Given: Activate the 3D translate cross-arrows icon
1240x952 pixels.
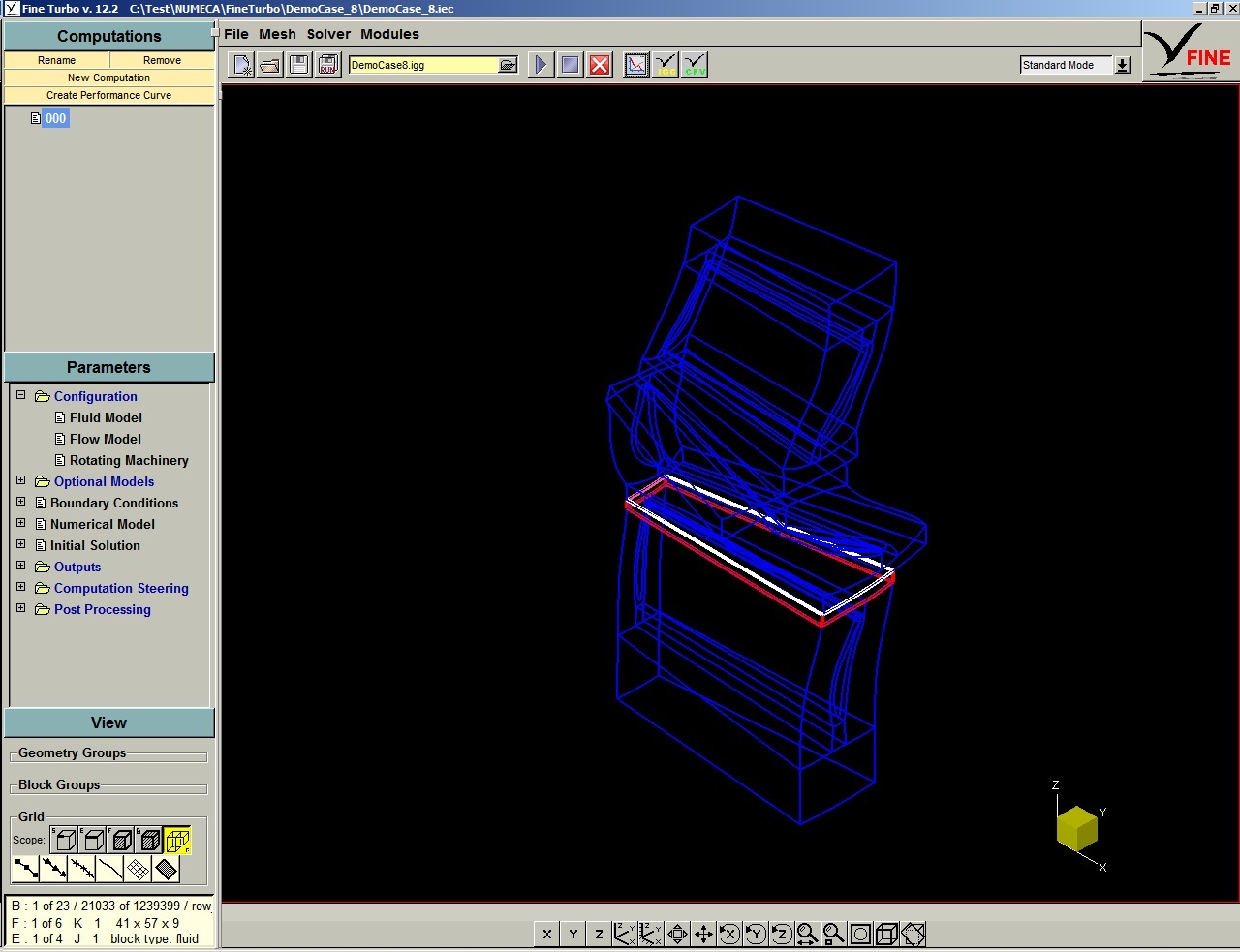Looking at the screenshot, I should (704, 934).
